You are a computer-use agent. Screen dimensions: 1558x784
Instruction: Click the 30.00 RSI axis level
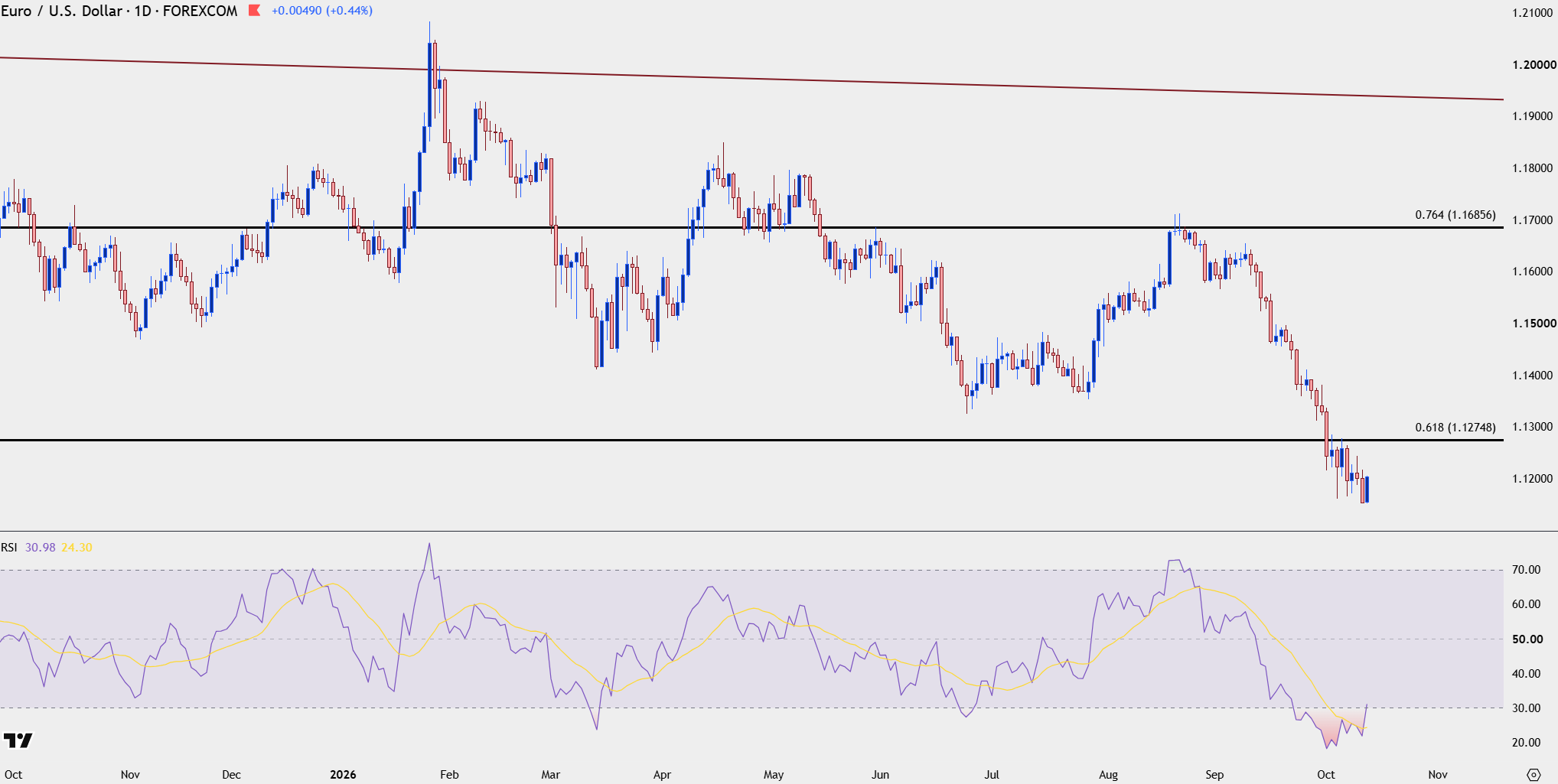(x=1527, y=708)
